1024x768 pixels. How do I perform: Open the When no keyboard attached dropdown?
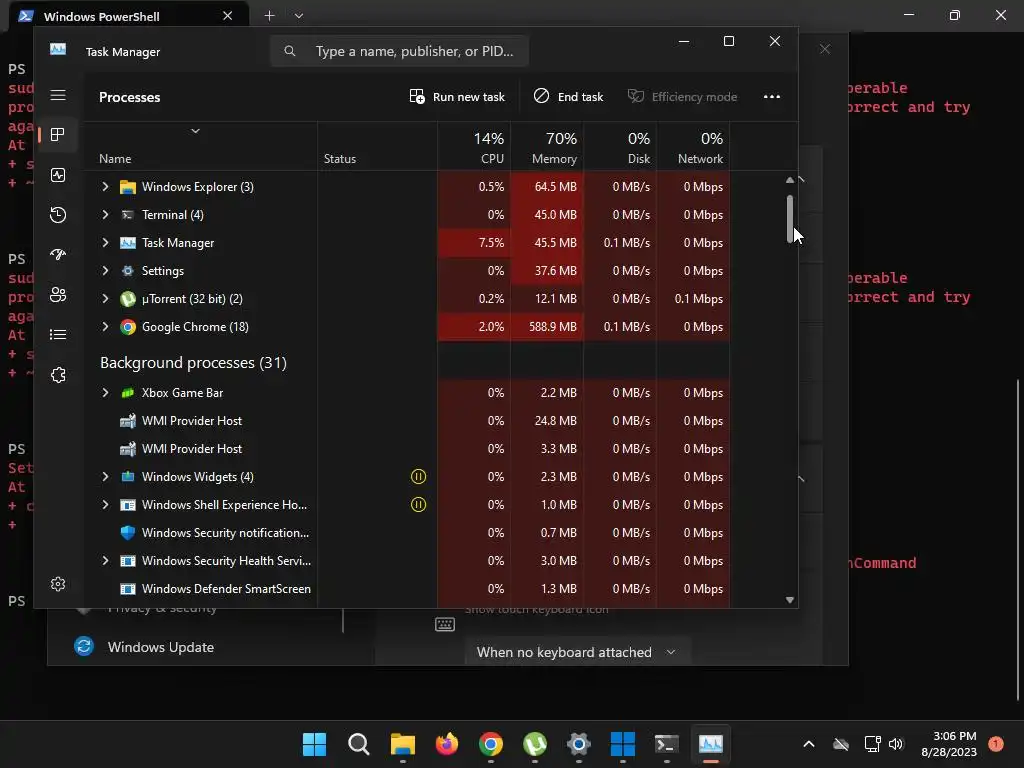[x=577, y=652]
